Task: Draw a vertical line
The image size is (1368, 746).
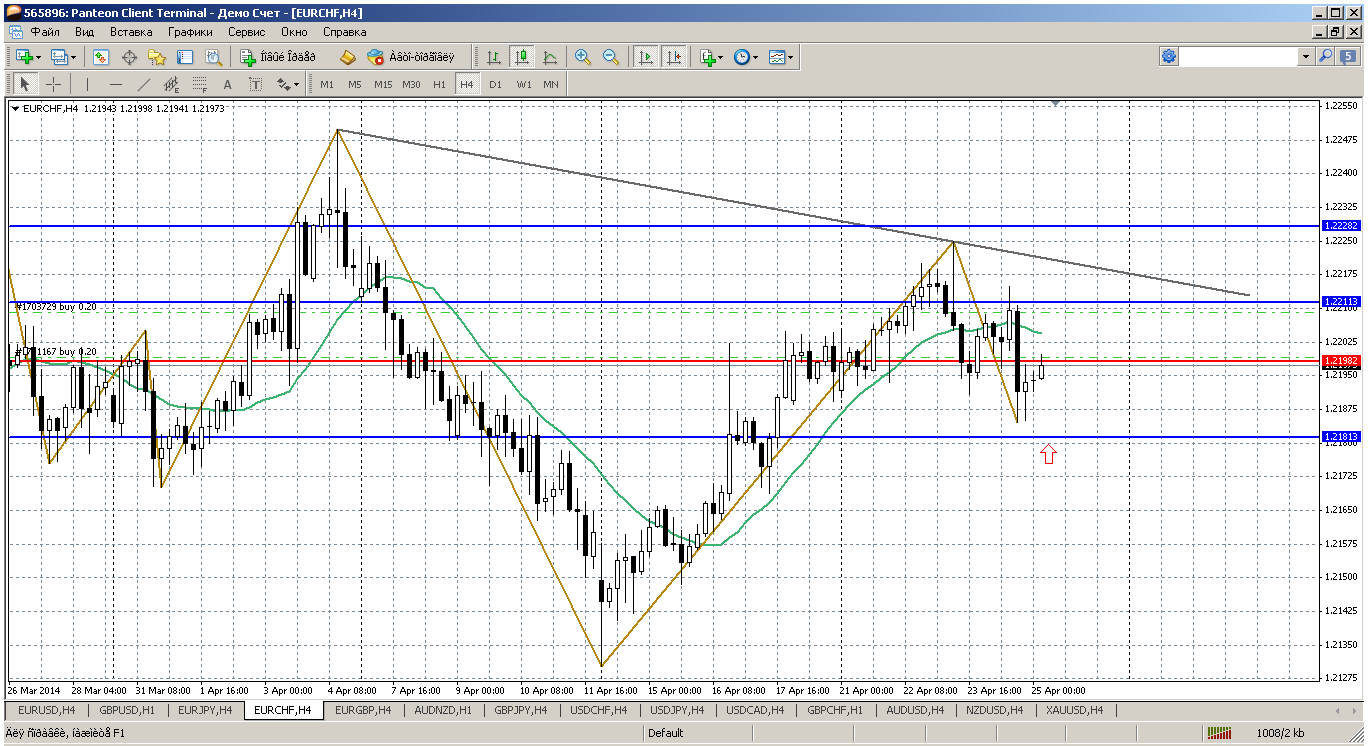Action: coord(88,84)
